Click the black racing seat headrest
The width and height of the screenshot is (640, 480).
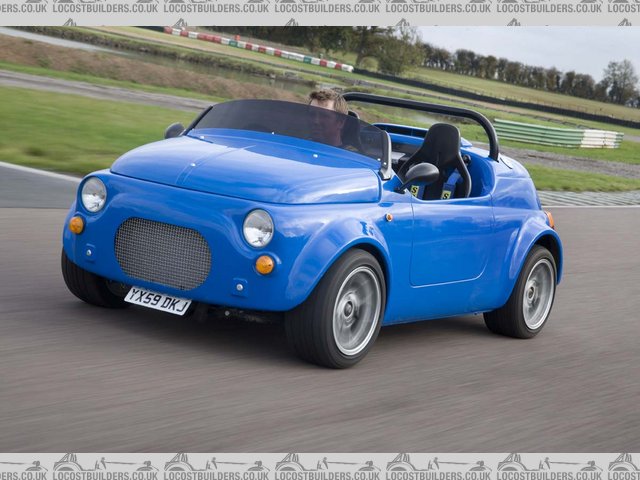(441, 146)
